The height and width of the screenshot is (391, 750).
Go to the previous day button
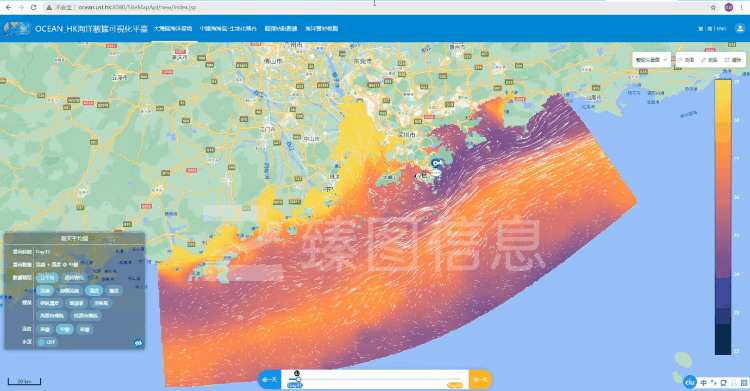(x=269, y=380)
